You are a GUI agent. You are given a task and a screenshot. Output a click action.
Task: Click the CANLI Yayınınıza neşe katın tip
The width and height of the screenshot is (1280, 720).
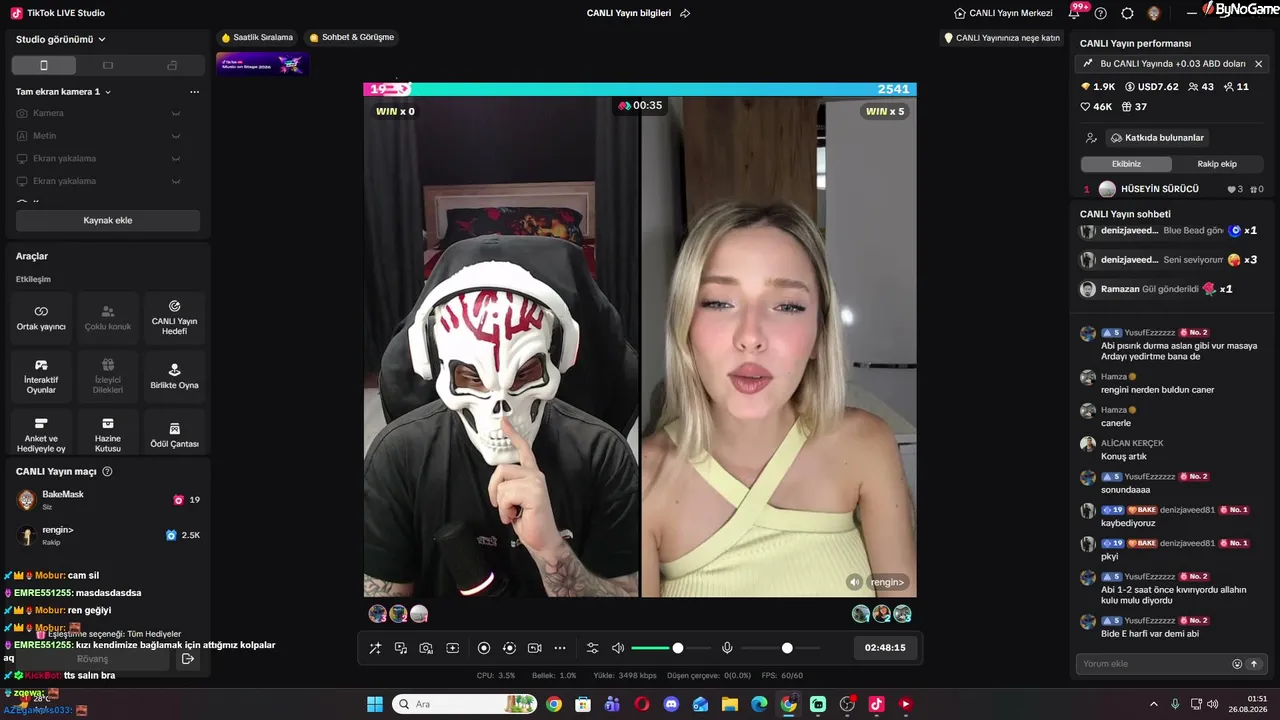click(x=1002, y=38)
